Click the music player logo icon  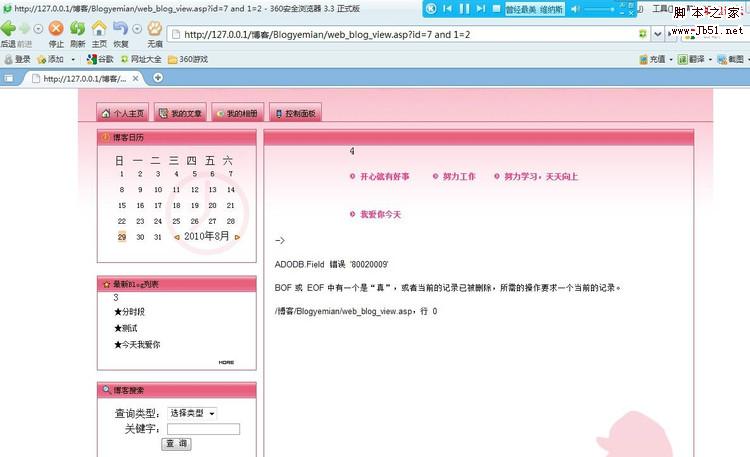tap(431, 9)
